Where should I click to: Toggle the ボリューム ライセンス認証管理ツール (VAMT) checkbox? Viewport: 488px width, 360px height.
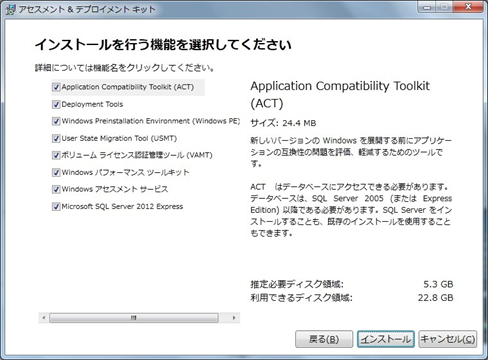[56, 155]
